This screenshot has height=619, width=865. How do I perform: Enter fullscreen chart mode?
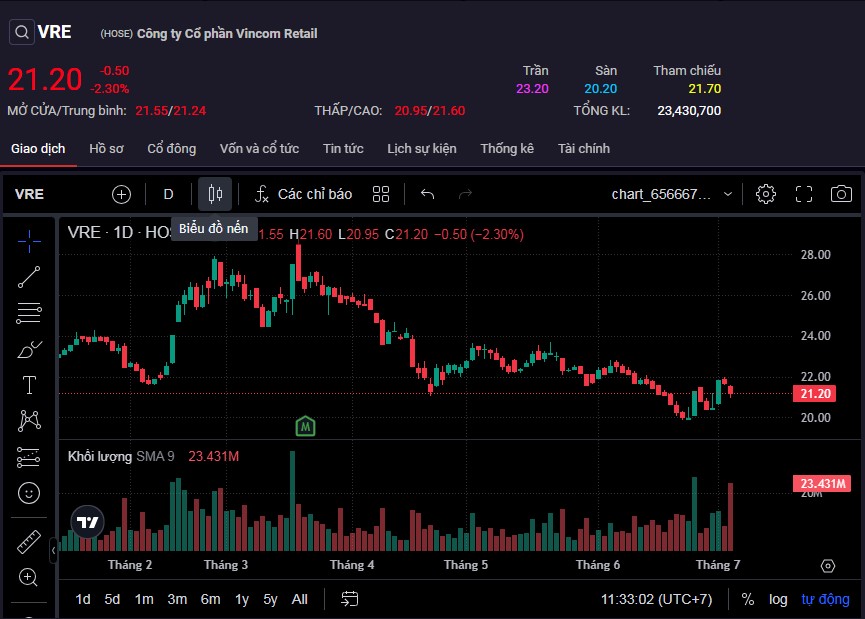(x=804, y=194)
